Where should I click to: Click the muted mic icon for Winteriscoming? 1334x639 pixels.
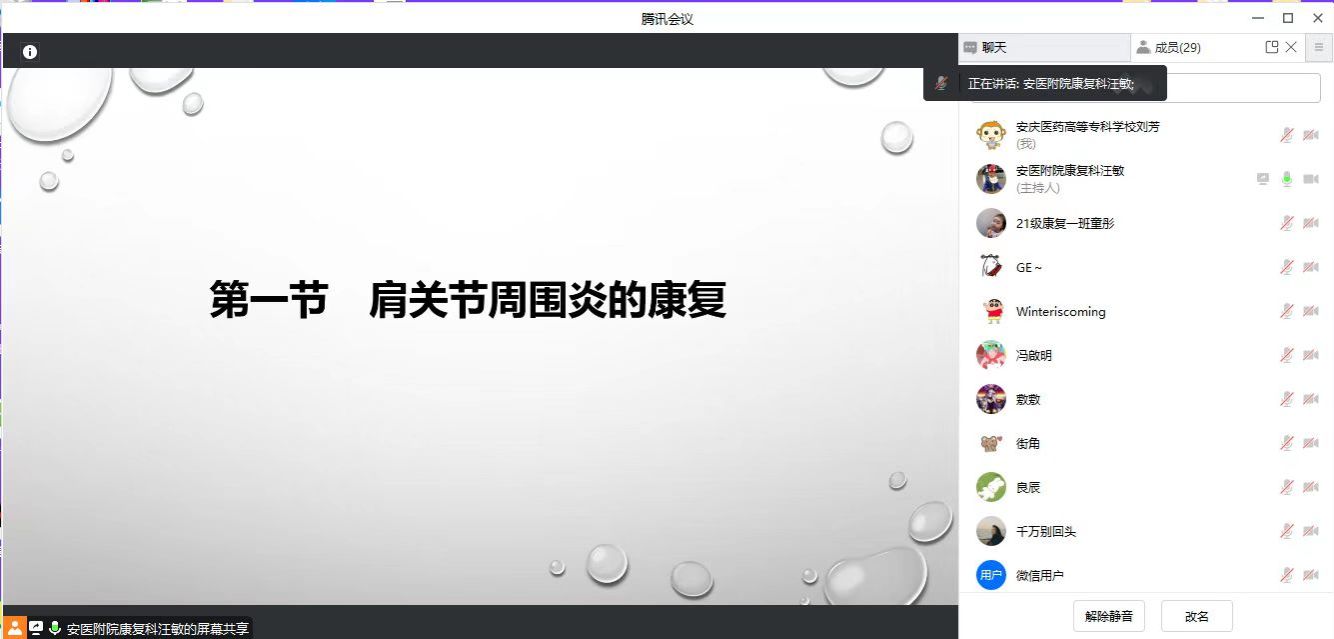[1287, 311]
